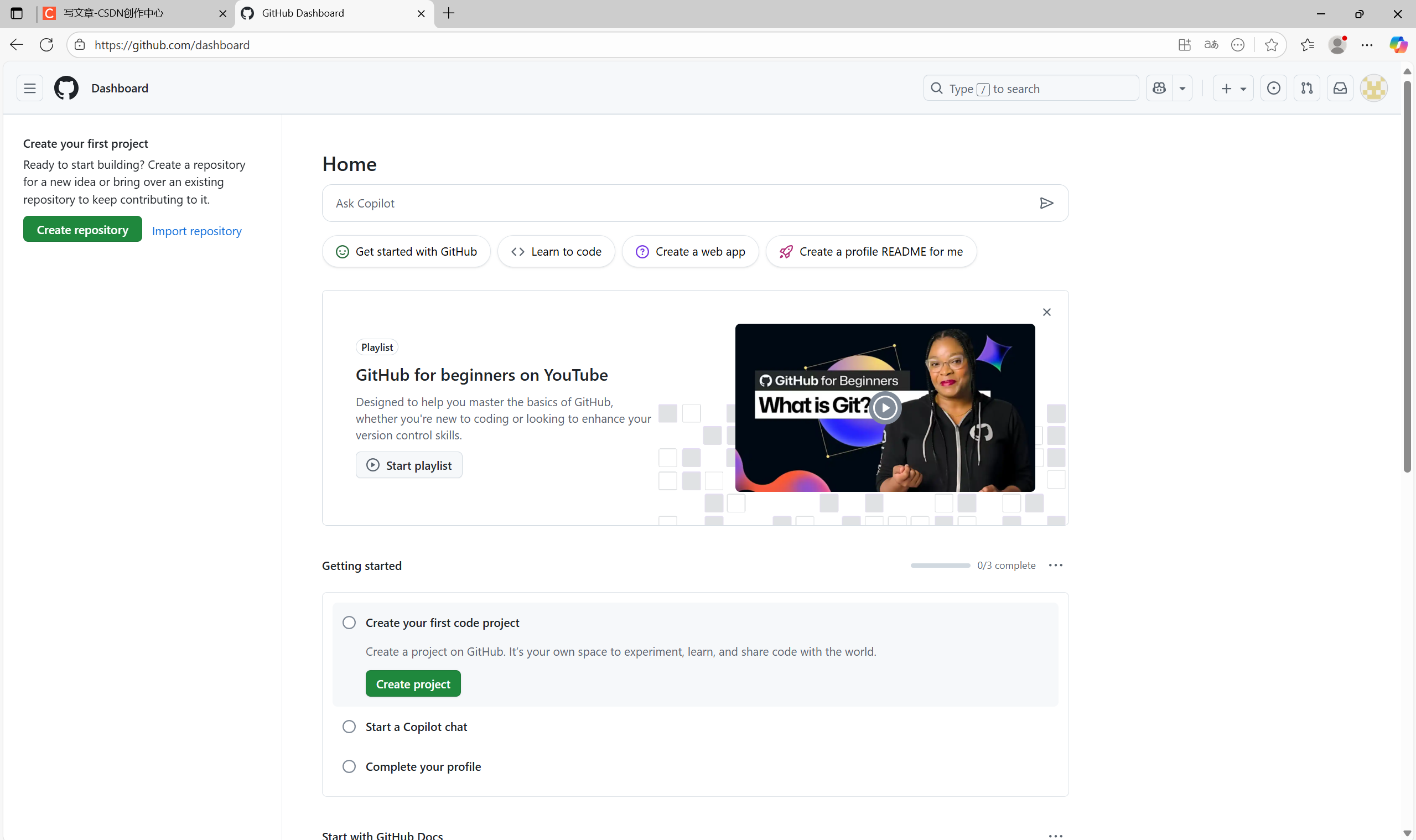The image size is (1416, 840).
Task: Click the user avatar in header
Action: (1373, 89)
